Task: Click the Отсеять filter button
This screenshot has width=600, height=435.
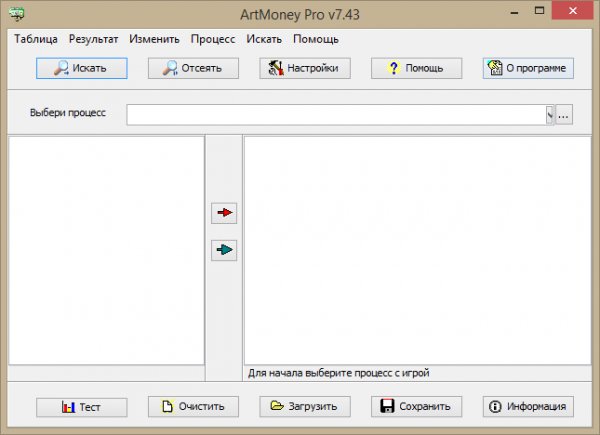Action: point(193,68)
